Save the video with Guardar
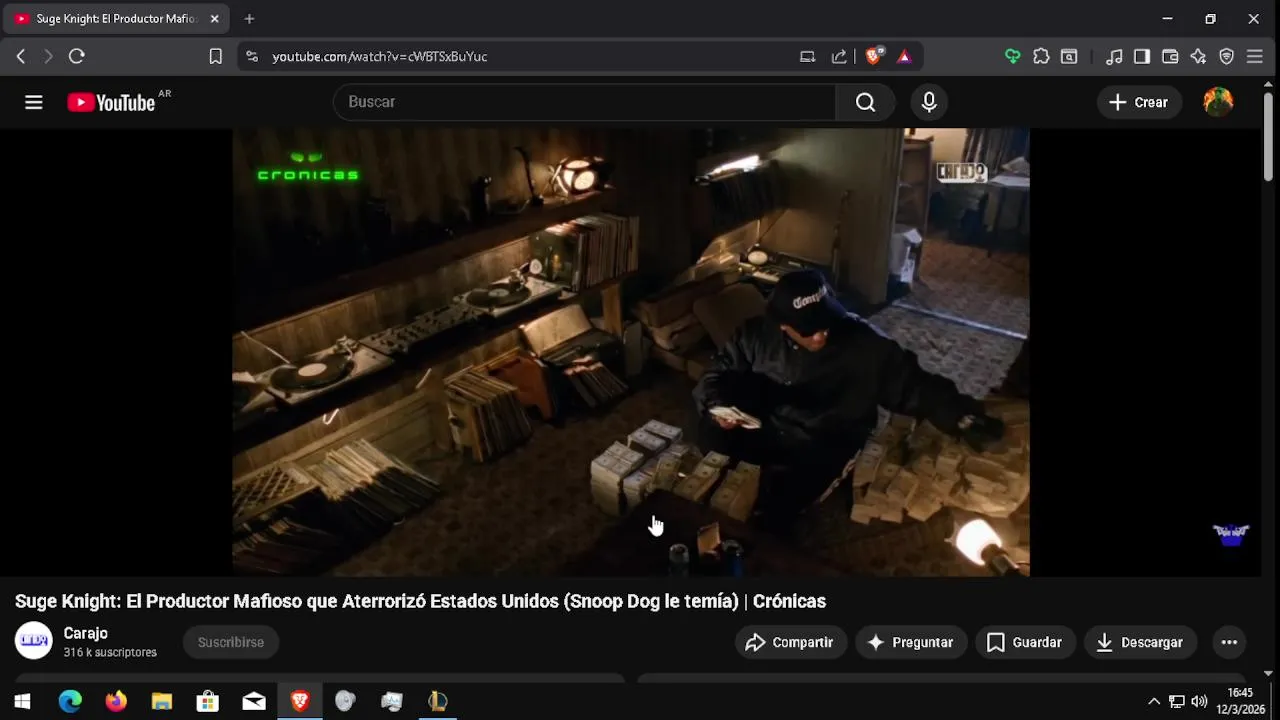The height and width of the screenshot is (720, 1280). coord(1025,642)
